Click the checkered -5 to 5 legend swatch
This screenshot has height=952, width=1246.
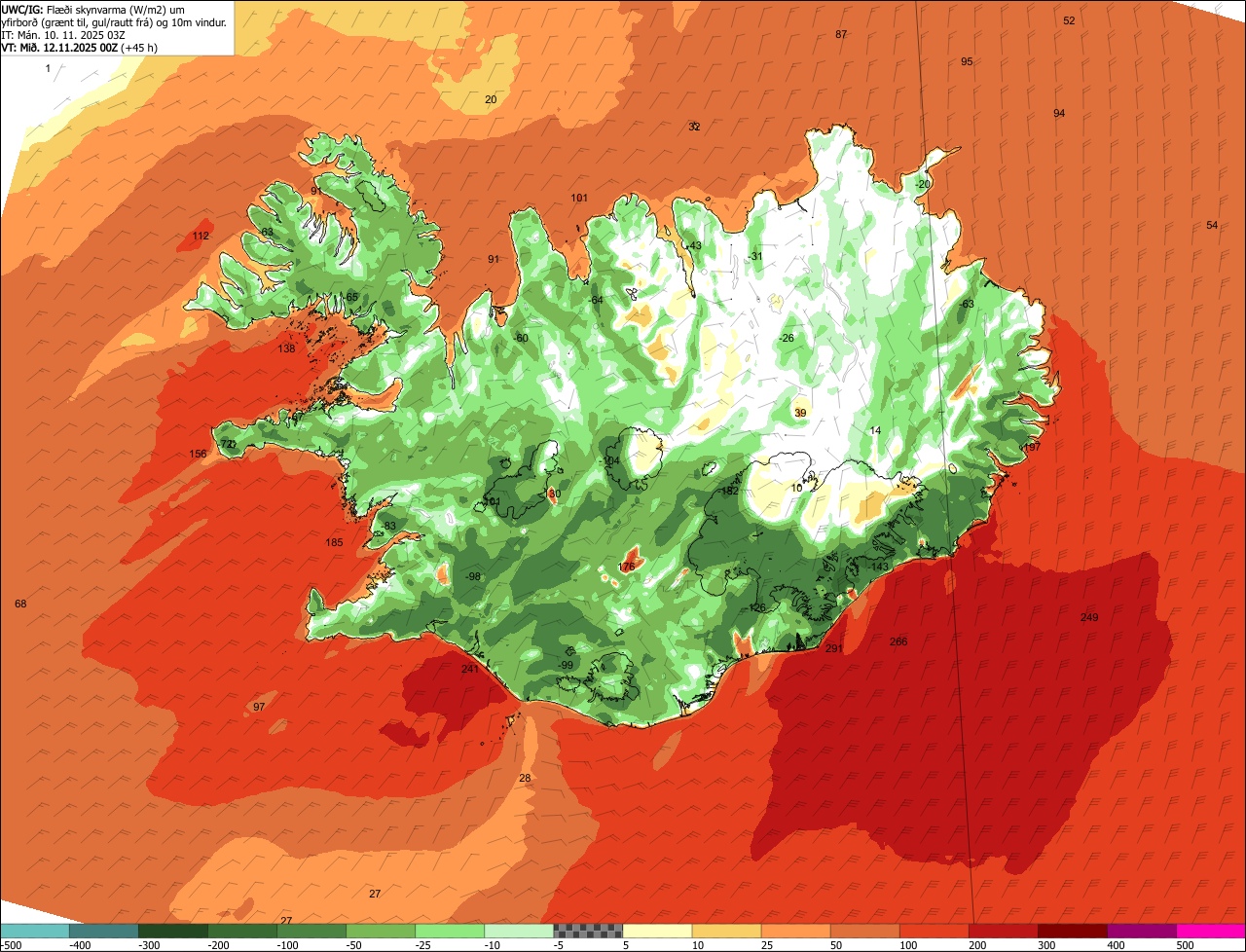pyautogui.click(x=588, y=932)
